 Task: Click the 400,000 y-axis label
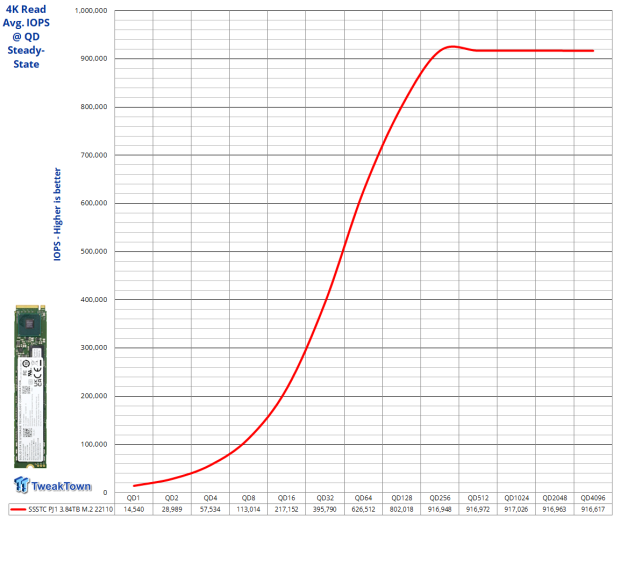pos(94,299)
